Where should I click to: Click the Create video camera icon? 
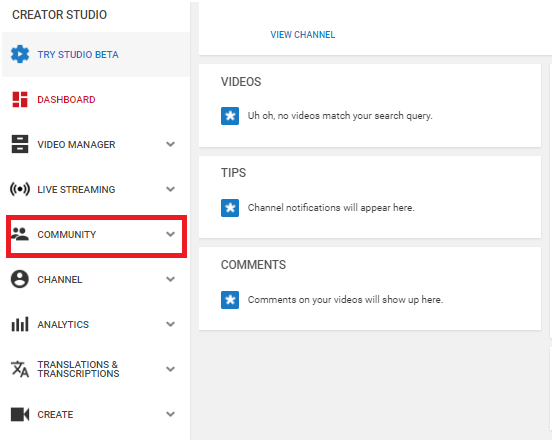[20, 414]
